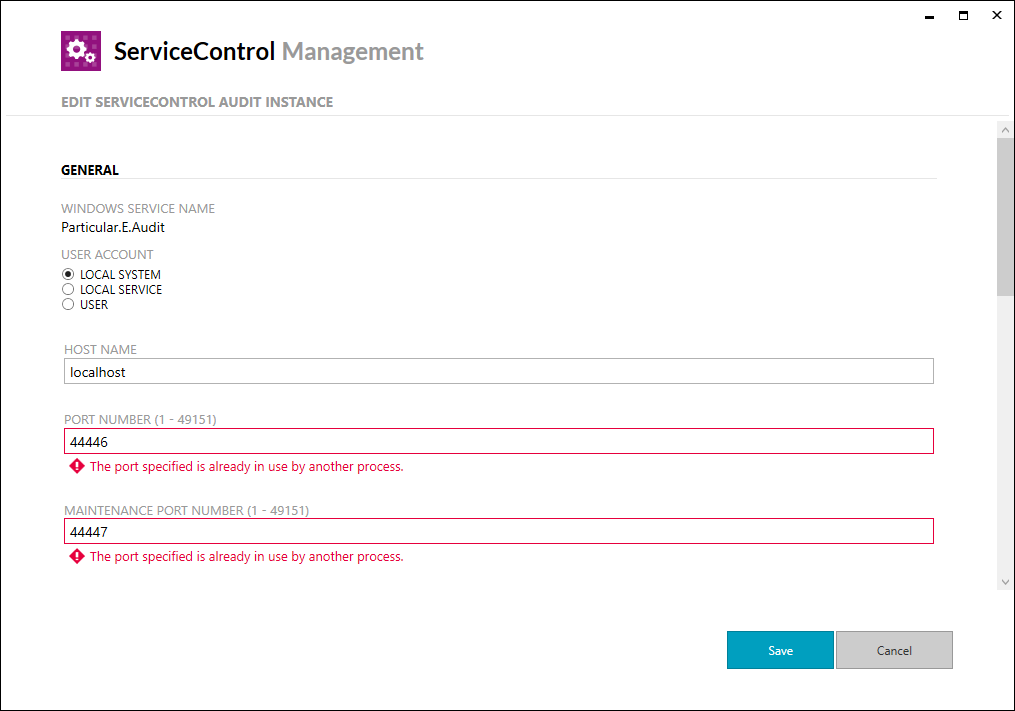The width and height of the screenshot is (1015, 711).
Task: Click the port already in use error message
Action: coord(246,466)
